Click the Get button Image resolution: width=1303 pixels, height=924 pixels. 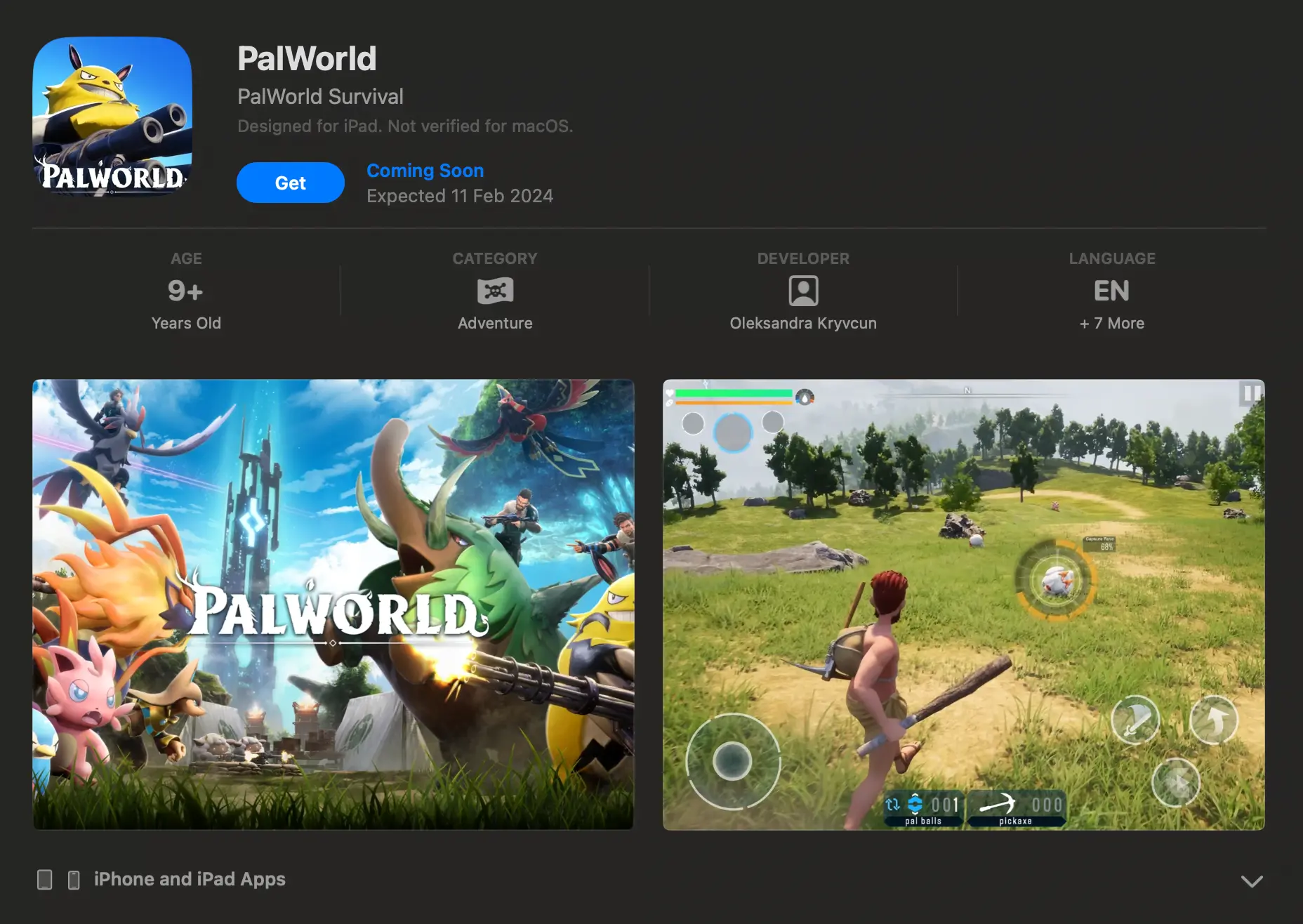(x=290, y=182)
